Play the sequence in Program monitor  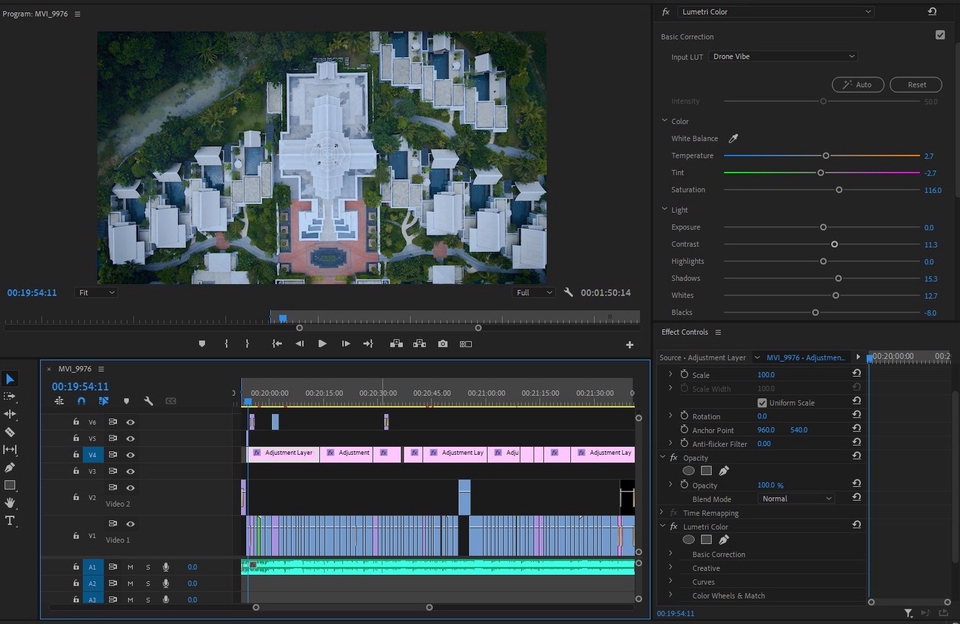click(322, 344)
